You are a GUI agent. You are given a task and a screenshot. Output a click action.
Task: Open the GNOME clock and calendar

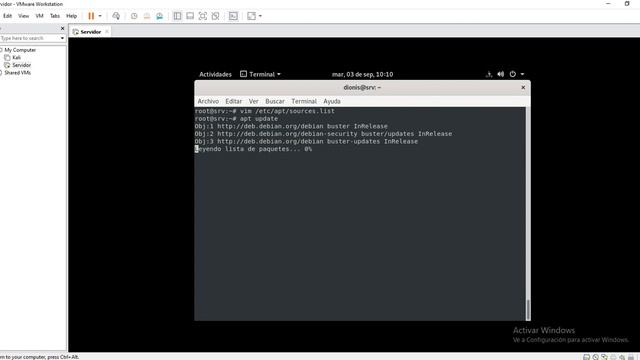[362, 74]
